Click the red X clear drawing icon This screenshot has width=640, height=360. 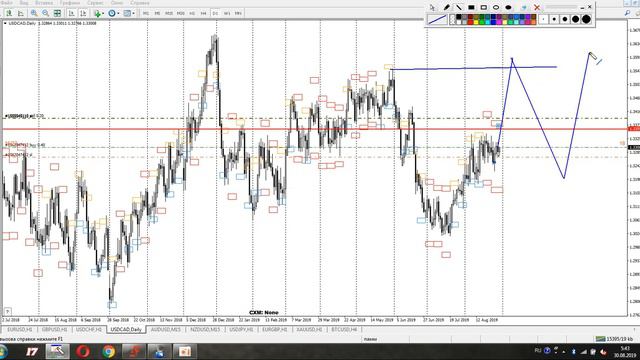(537, 7)
